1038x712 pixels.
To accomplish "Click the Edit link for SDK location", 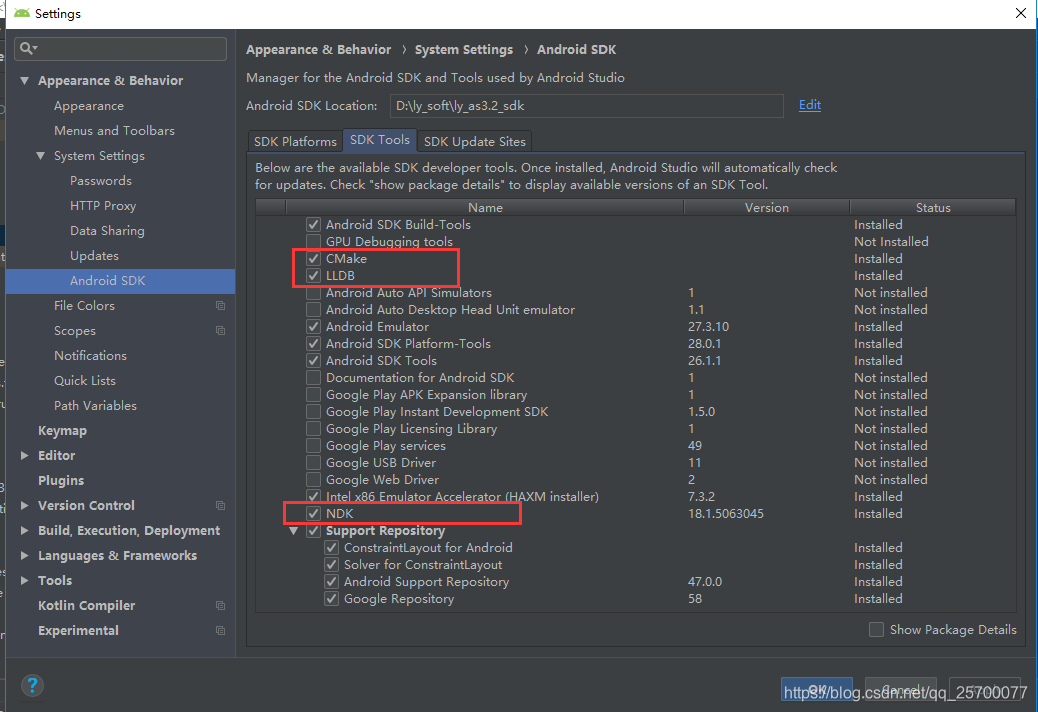I will (810, 105).
